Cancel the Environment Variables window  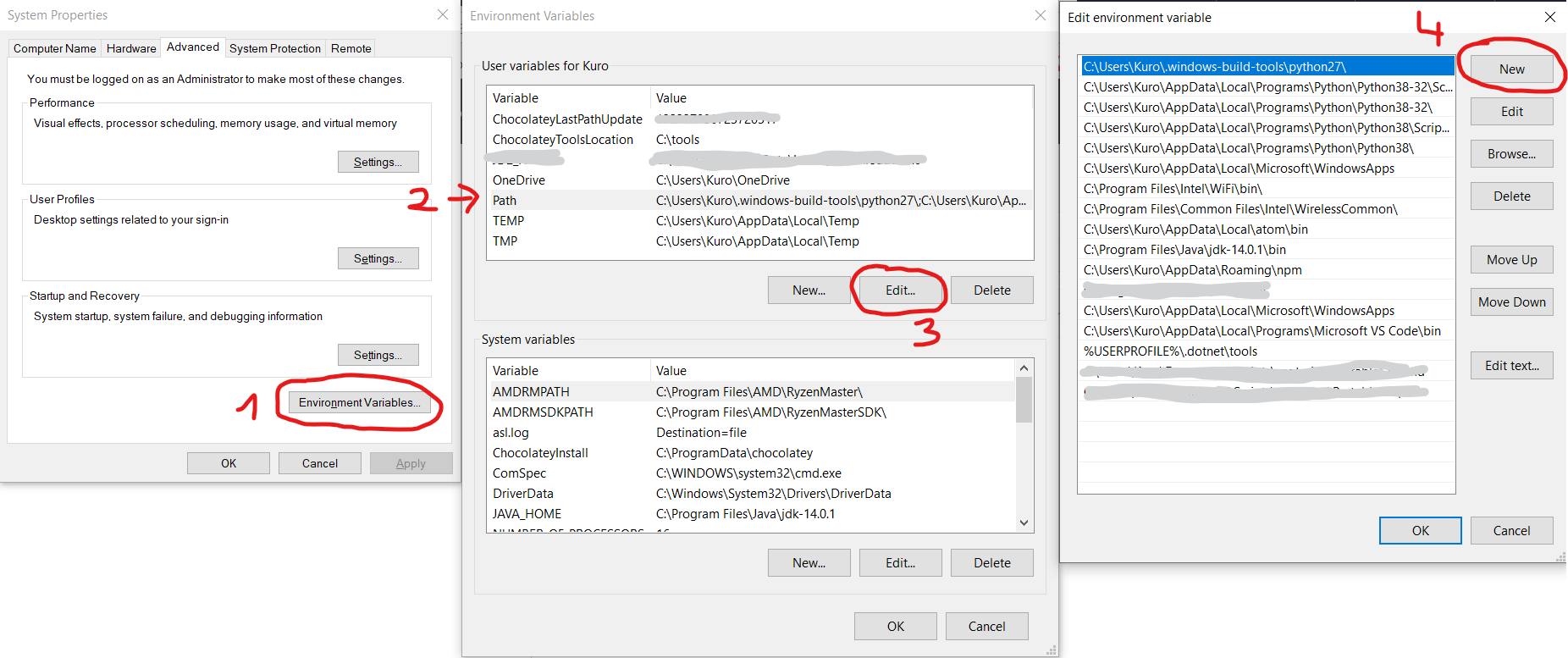986,626
